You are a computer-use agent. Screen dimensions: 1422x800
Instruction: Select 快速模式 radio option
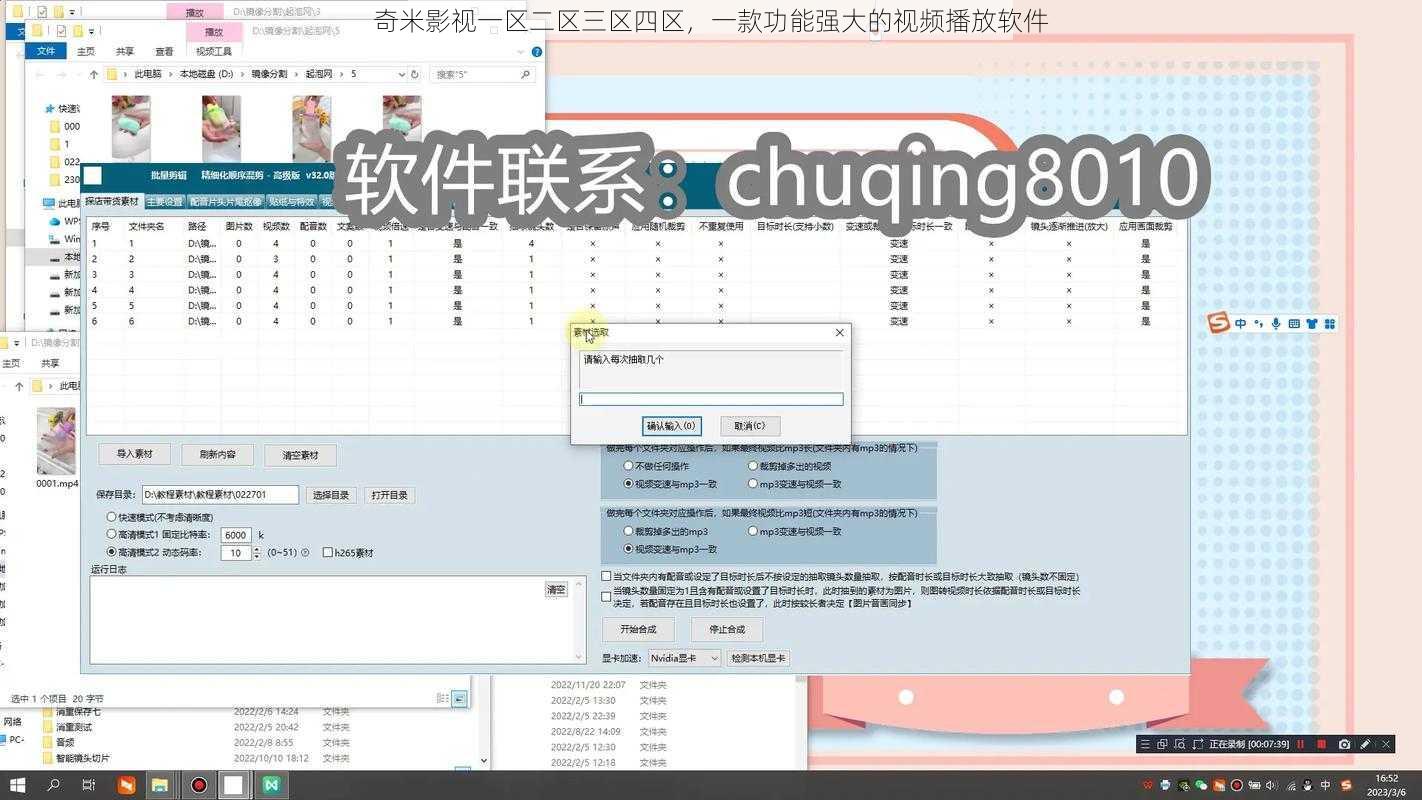112,517
